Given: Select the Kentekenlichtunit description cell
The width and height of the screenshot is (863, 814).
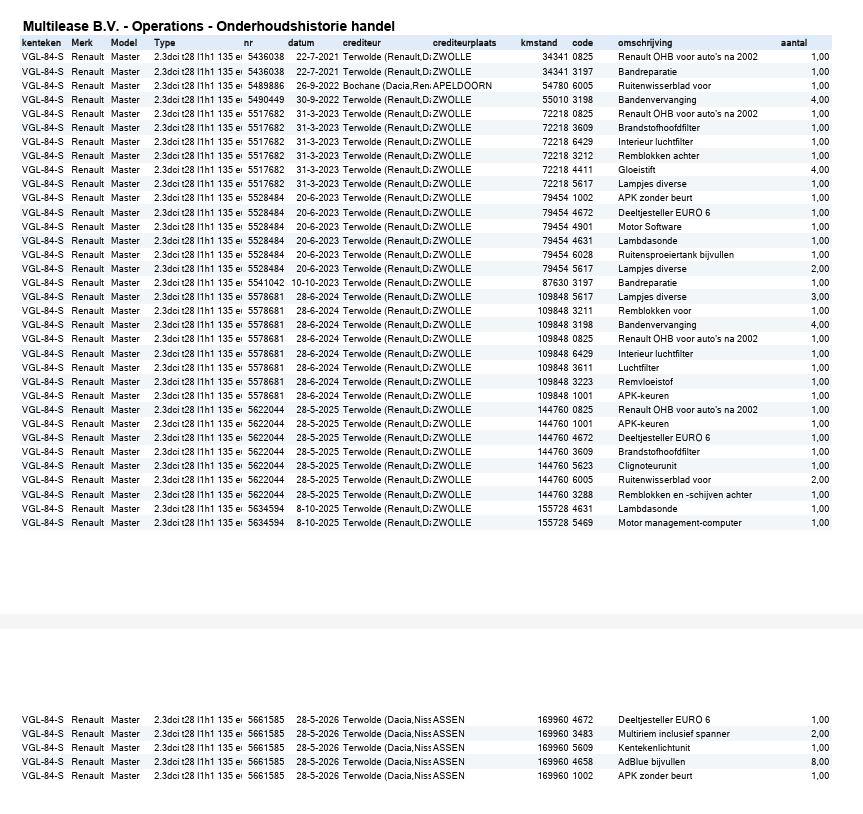Looking at the screenshot, I should pyautogui.click(x=654, y=747).
